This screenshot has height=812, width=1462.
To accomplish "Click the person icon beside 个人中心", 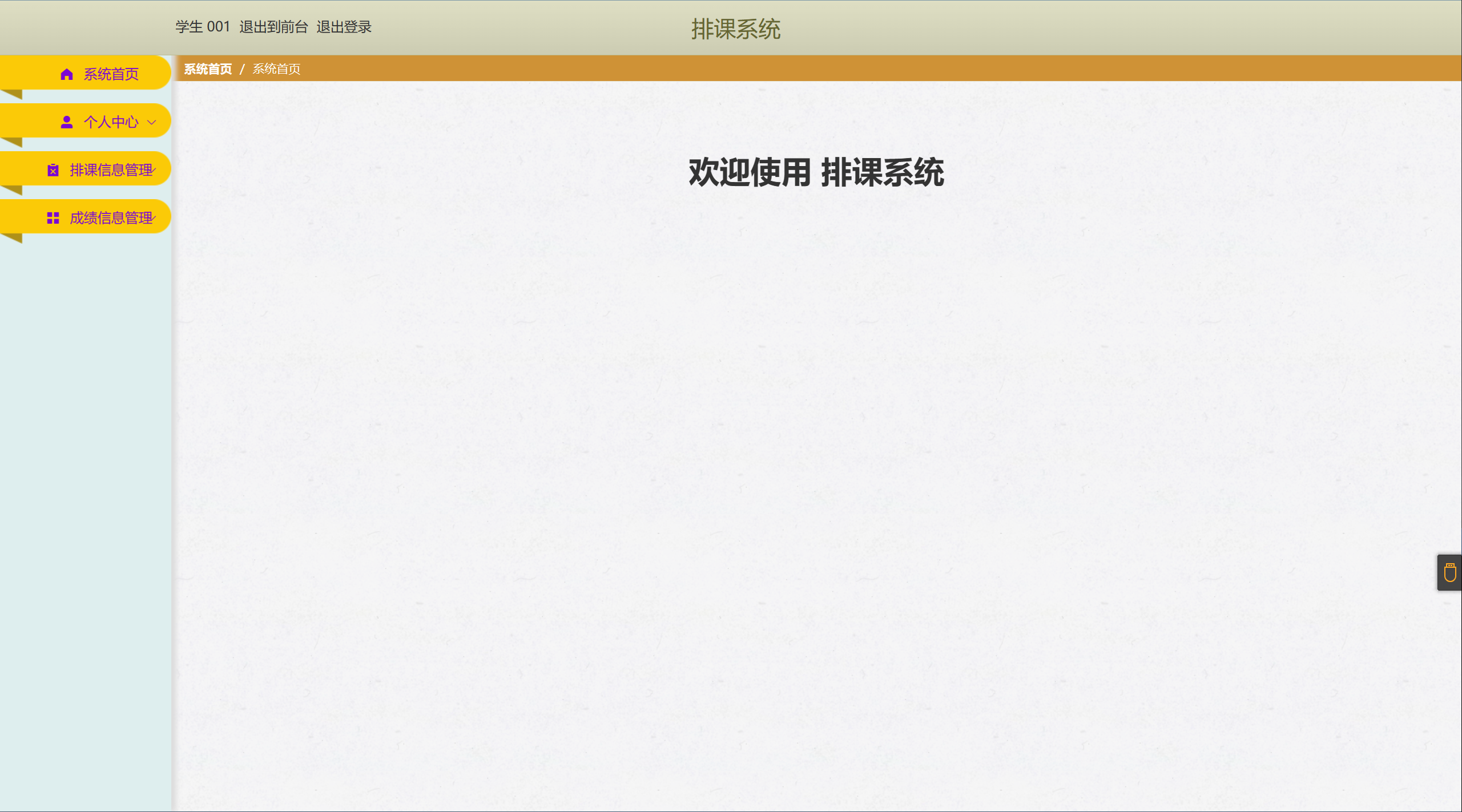I will tap(67, 122).
